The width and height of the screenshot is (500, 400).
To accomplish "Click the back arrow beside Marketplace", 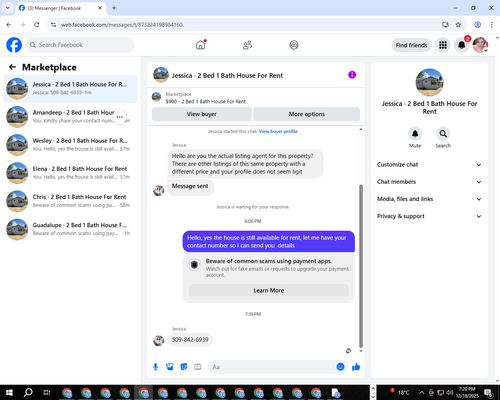I will click(12, 67).
